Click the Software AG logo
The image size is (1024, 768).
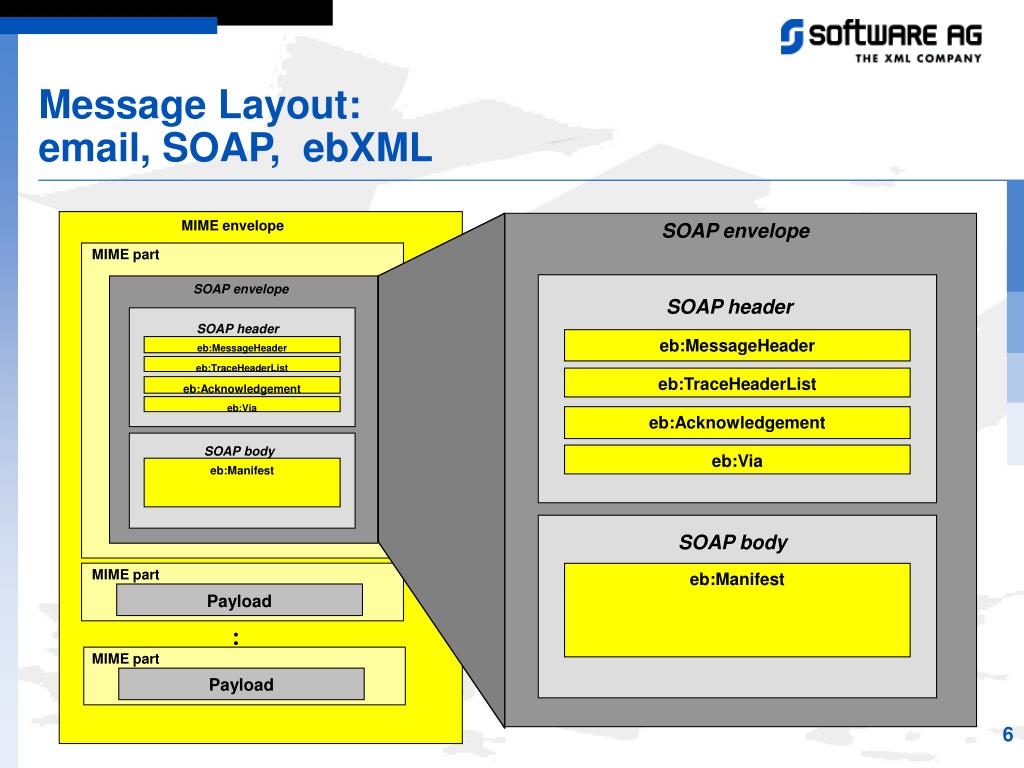click(881, 40)
